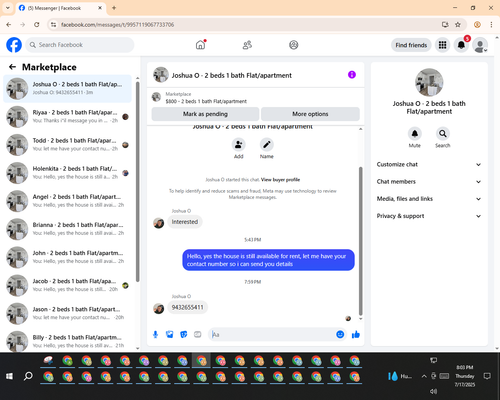Open John conversation in list
This screenshot has height=400, width=500.
coord(67,257)
